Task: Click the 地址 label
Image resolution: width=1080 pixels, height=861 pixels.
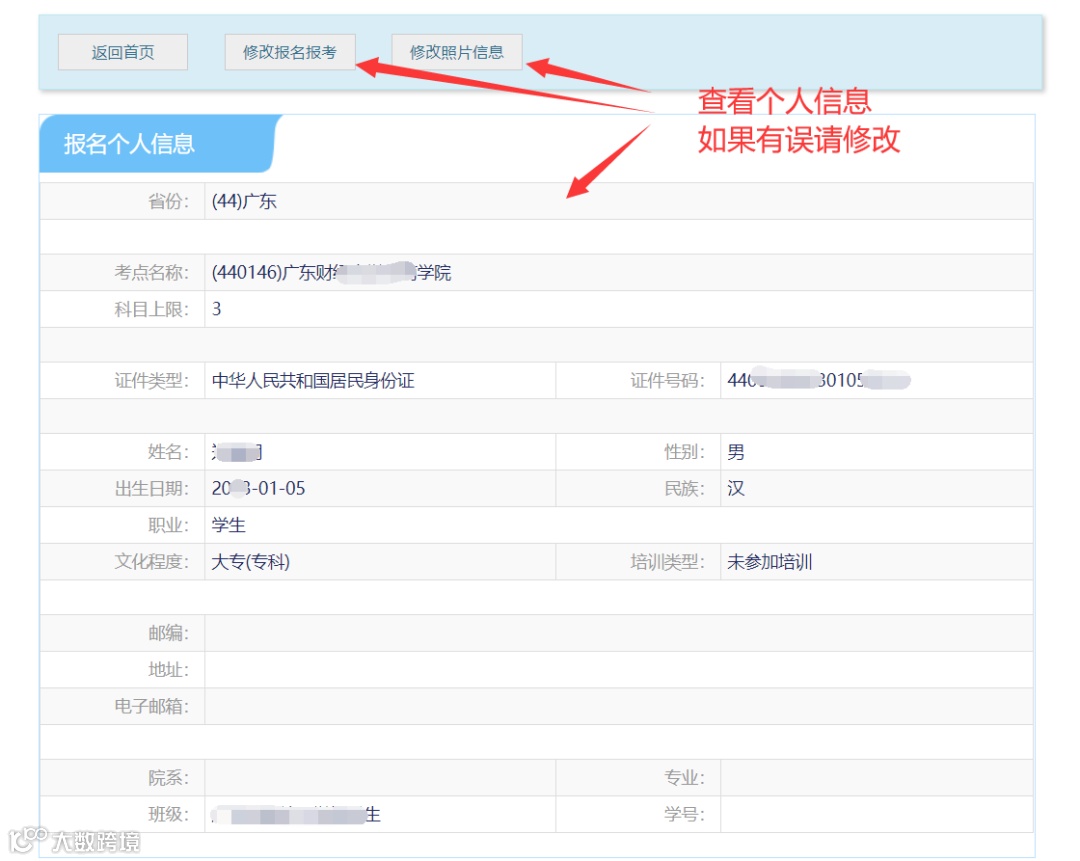Action: (168, 670)
